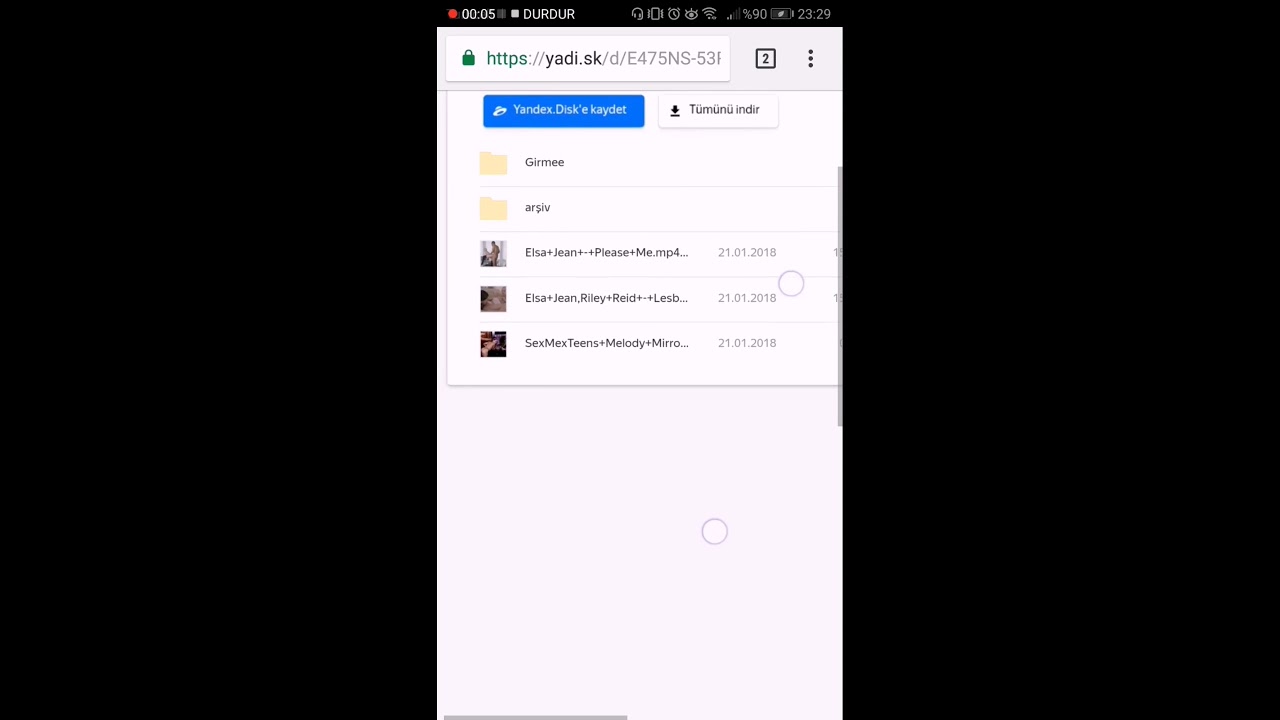Open thumbnail of Elsa+Jean Please+Me.mp4 file
Image resolution: width=1280 pixels, height=720 pixels.
click(x=493, y=253)
